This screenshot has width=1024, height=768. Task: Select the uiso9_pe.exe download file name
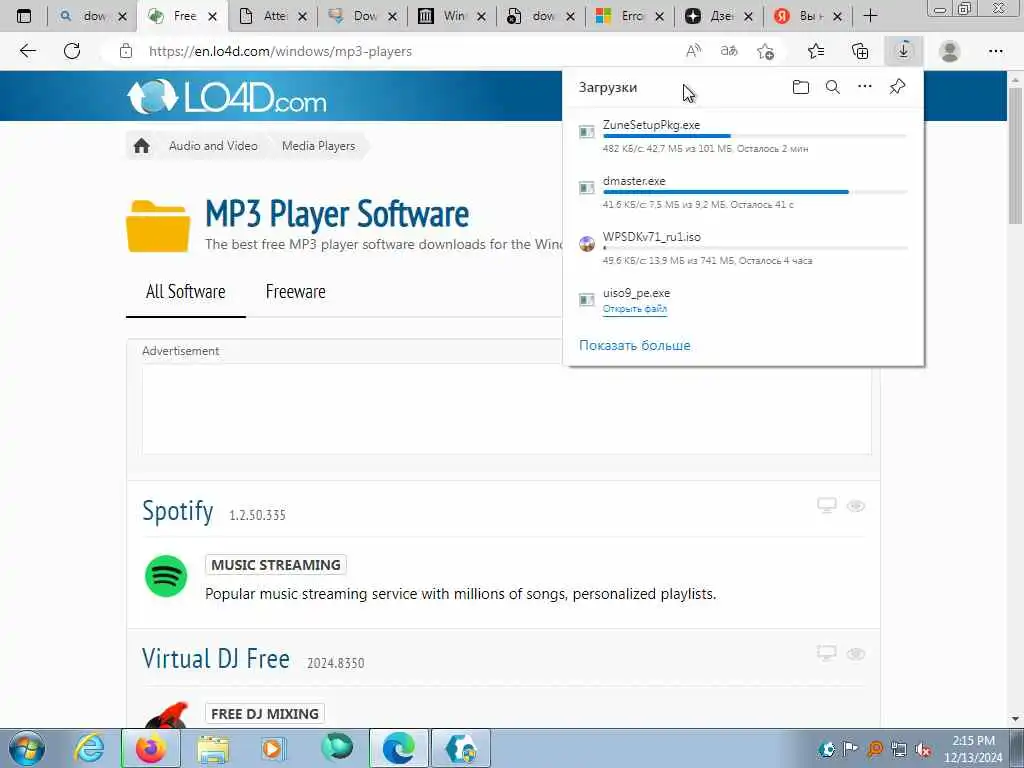pyautogui.click(x=636, y=293)
